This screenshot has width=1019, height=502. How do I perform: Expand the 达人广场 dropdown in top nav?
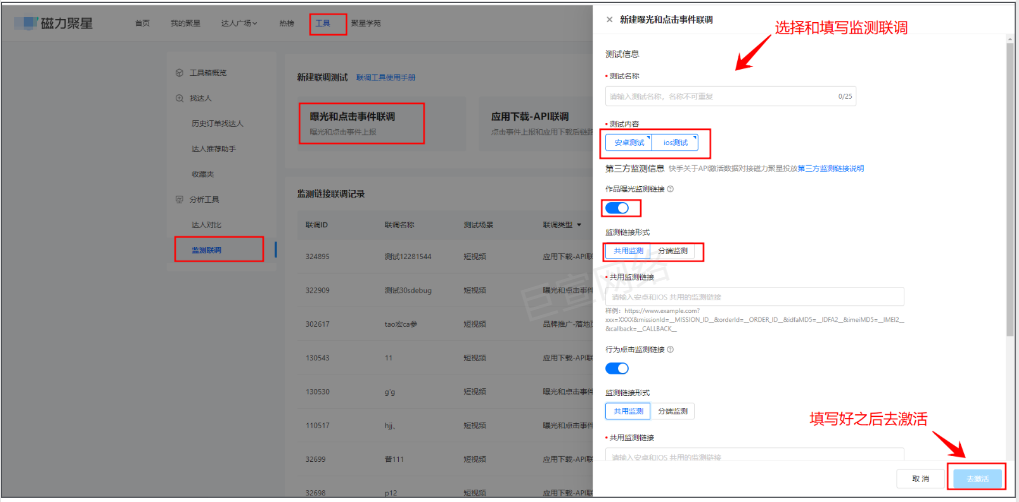pos(239,23)
